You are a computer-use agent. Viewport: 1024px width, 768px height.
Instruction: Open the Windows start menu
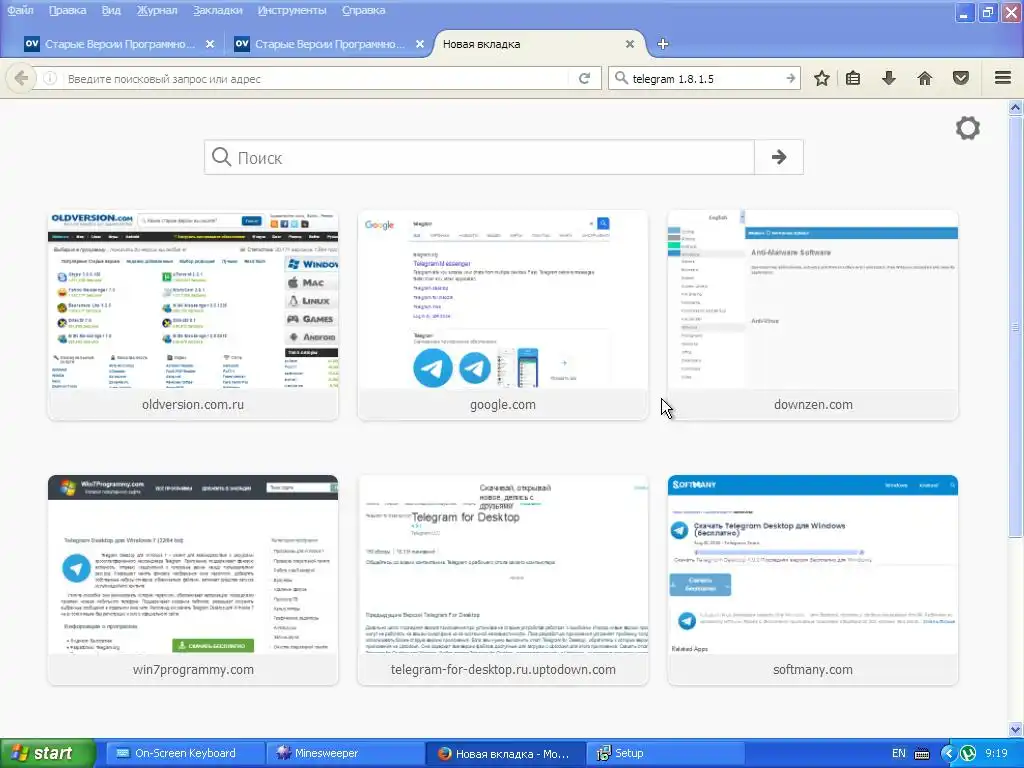(47, 754)
